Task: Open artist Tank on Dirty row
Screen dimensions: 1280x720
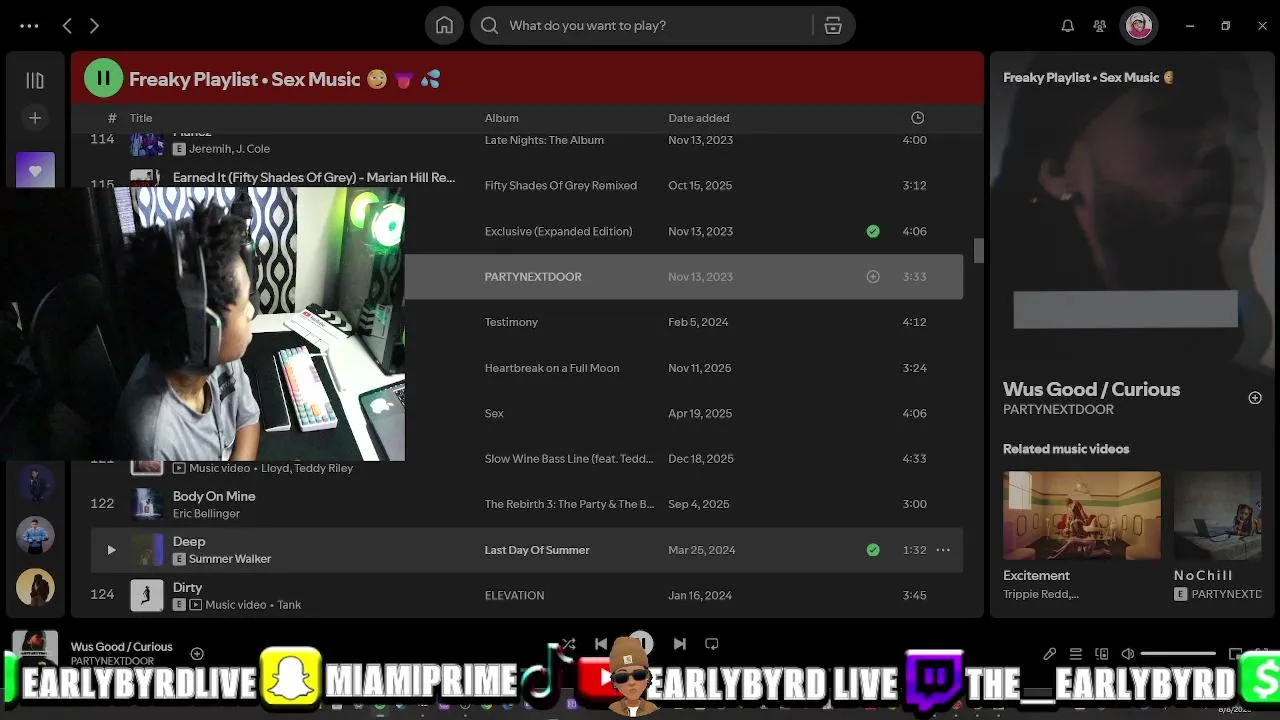Action: (289, 605)
